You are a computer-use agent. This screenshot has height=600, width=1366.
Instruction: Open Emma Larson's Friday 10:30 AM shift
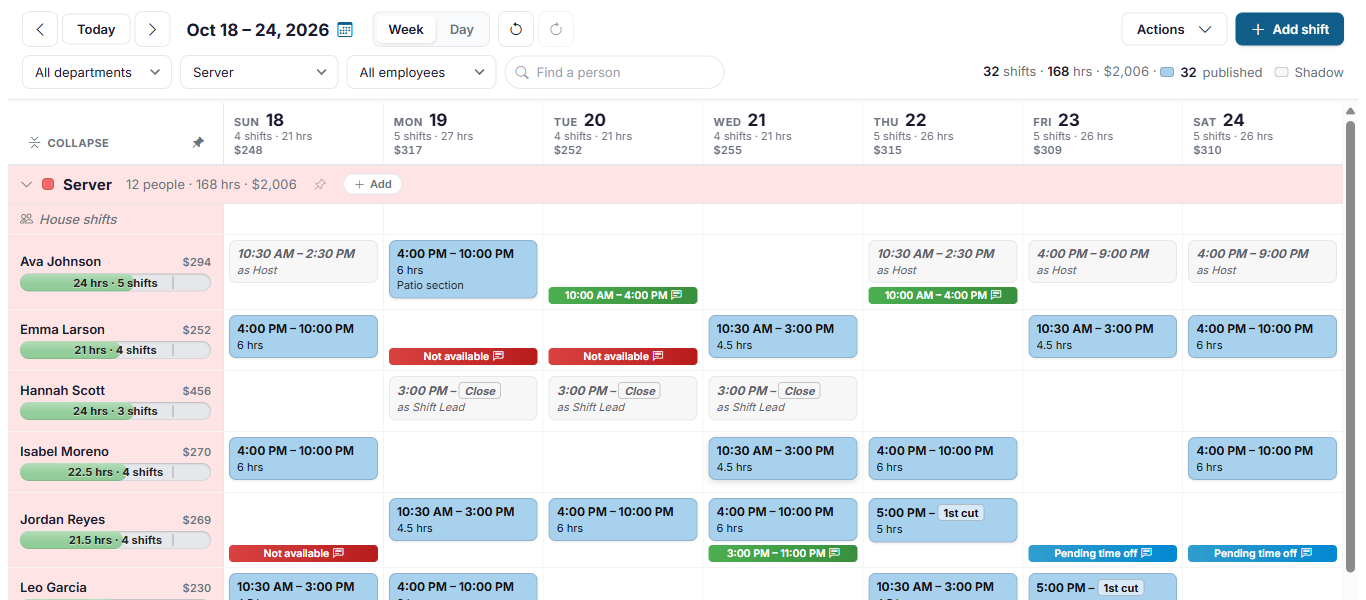pyautogui.click(x=1103, y=337)
